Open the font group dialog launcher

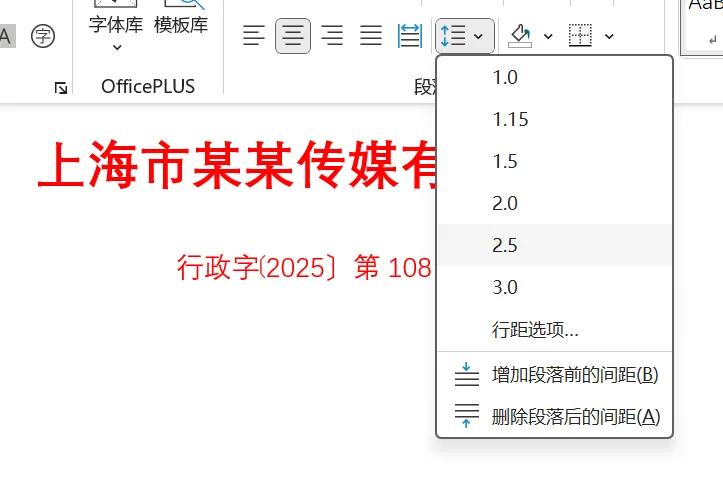coord(61,88)
